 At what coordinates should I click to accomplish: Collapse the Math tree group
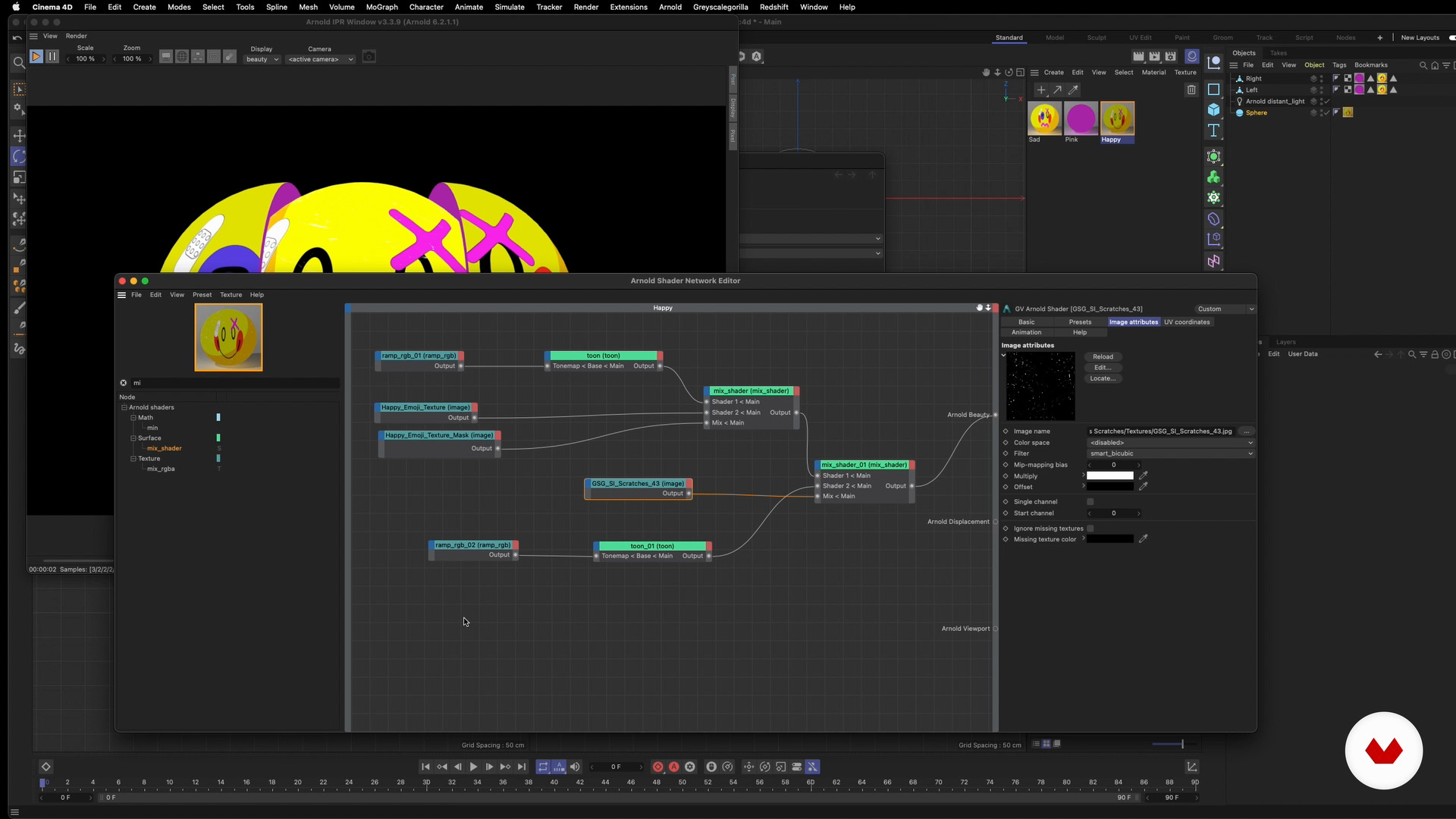(x=133, y=418)
